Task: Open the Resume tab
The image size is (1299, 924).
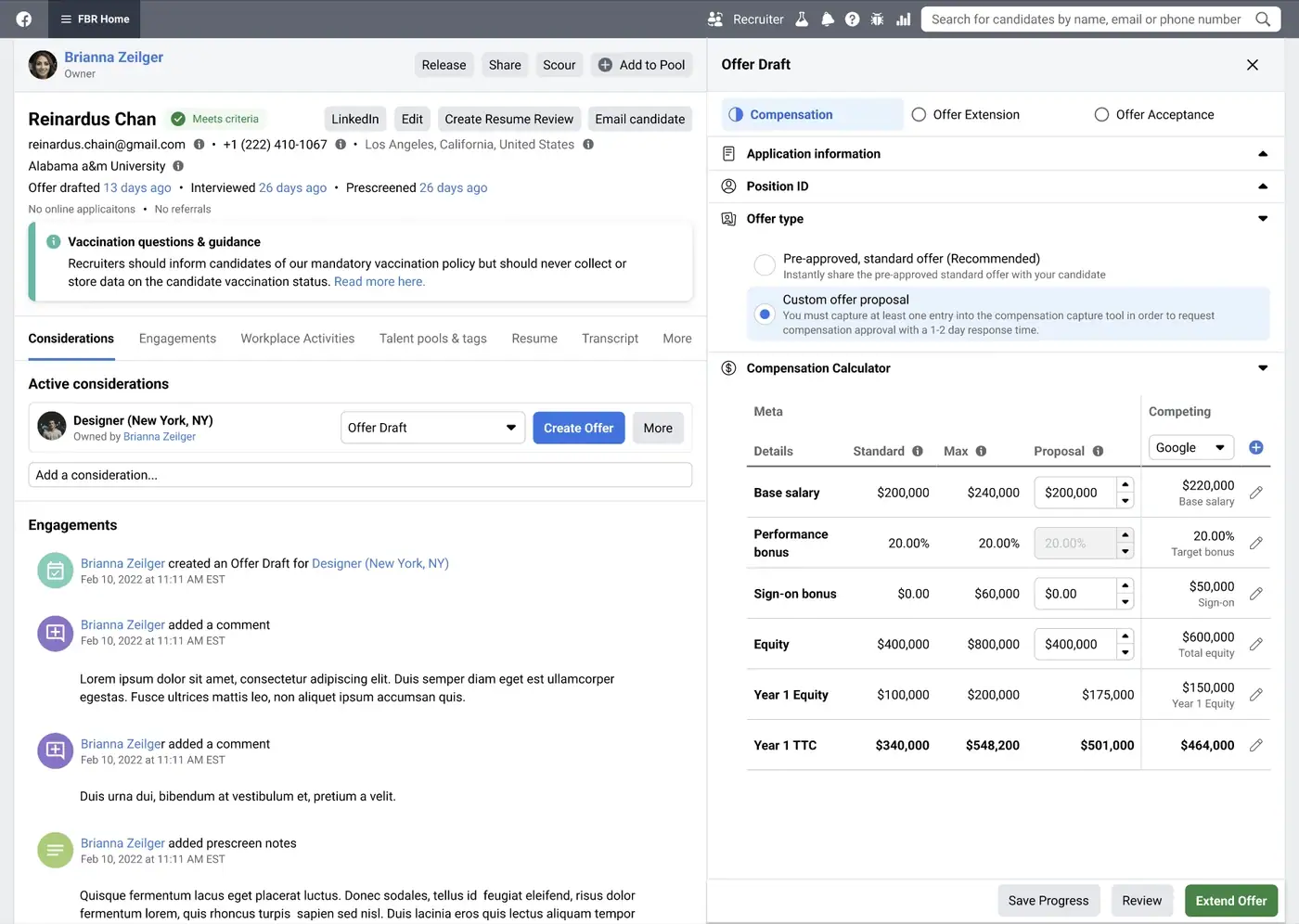Action: [x=534, y=339]
